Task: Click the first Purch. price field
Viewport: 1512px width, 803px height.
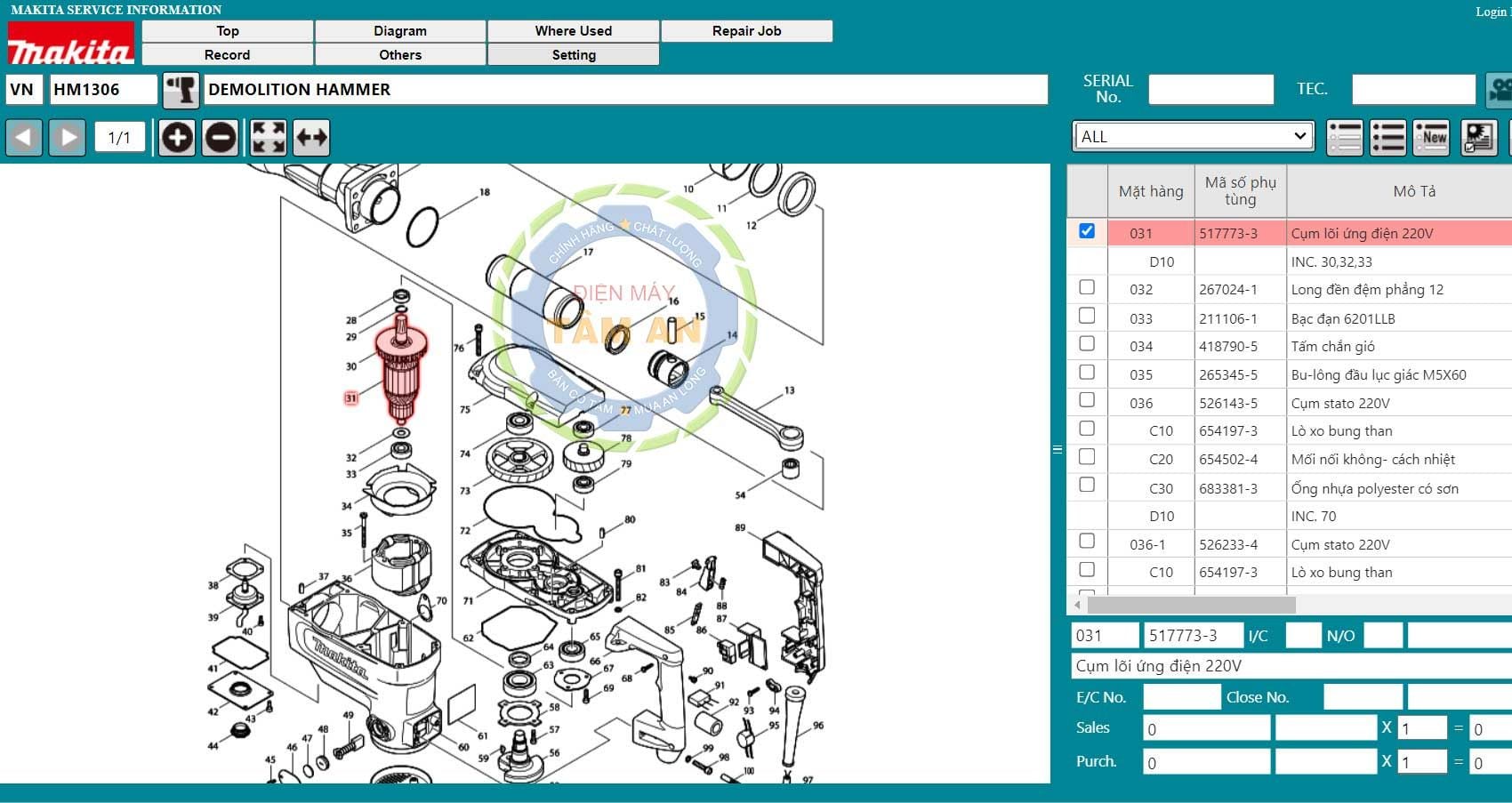Action: 1207,762
